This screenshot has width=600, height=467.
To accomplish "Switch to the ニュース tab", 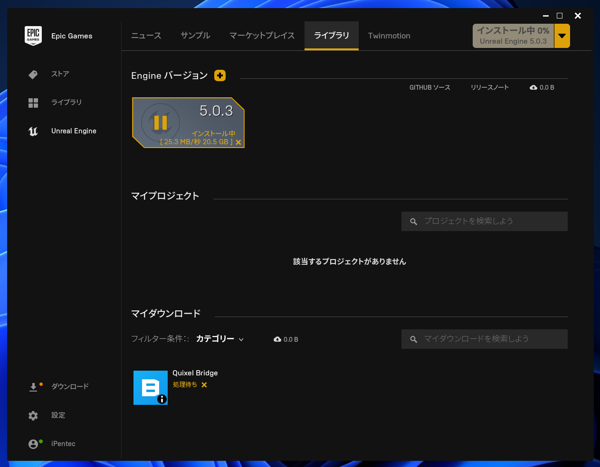I will tap(146, 36).
